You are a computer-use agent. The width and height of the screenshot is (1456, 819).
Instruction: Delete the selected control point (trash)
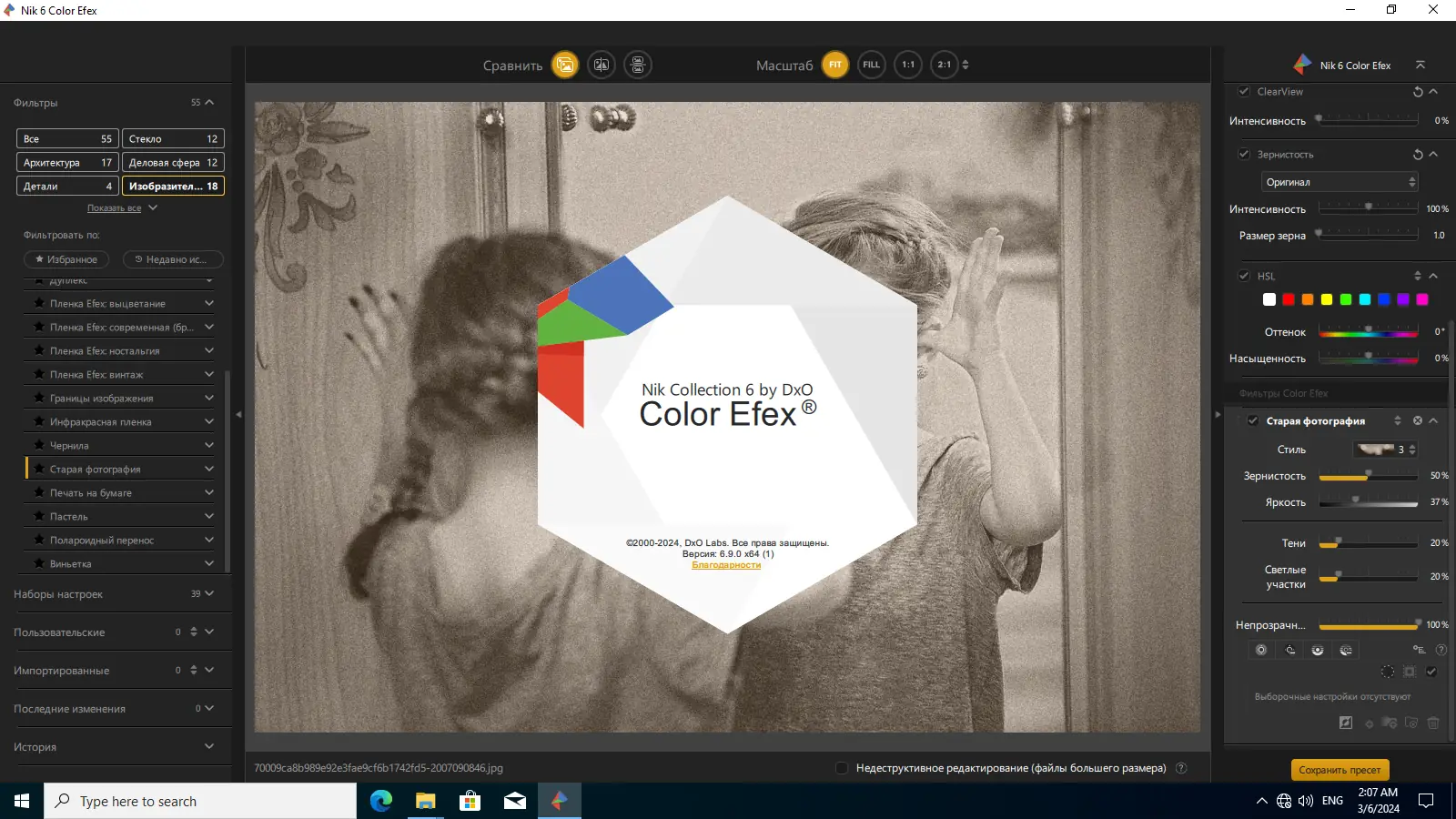(1433, 723)
